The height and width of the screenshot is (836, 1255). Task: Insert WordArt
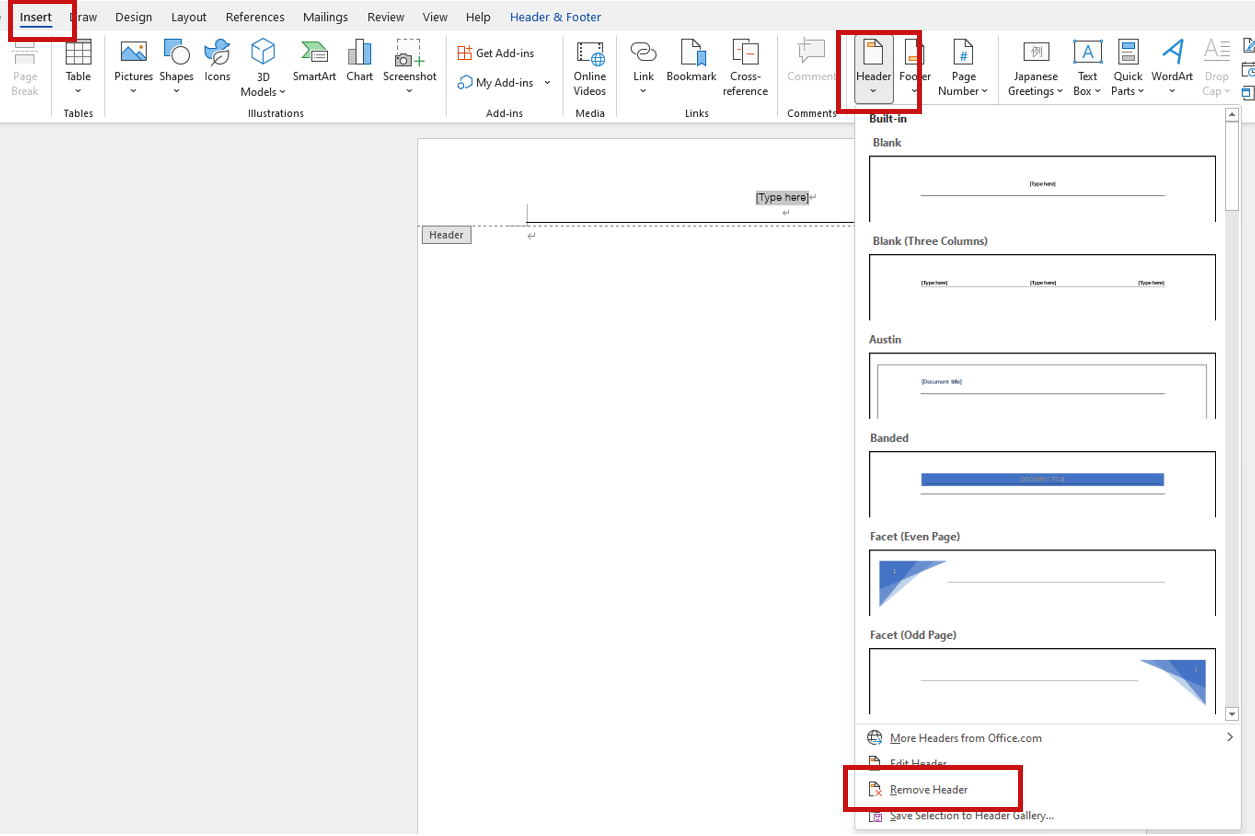pos(1172,68)
